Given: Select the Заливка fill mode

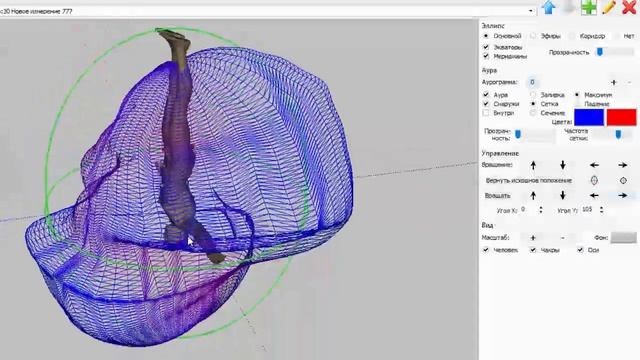Looking at the screenshot, I should click(533, 95).
